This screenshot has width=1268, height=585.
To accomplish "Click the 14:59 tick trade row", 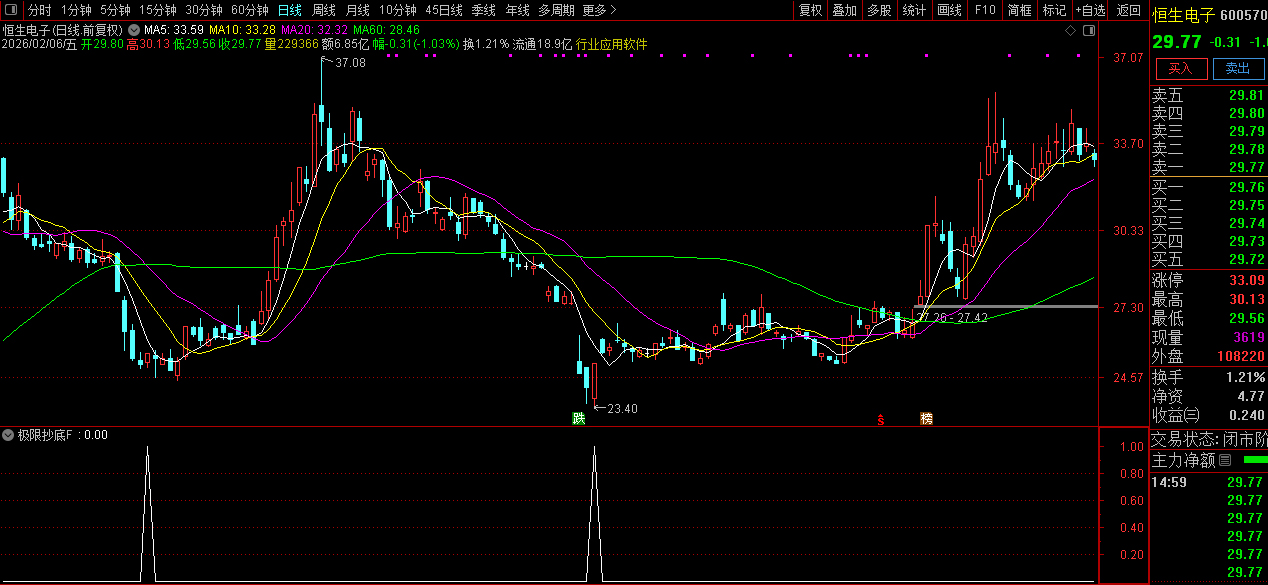I will click(x=1208, y=482).
